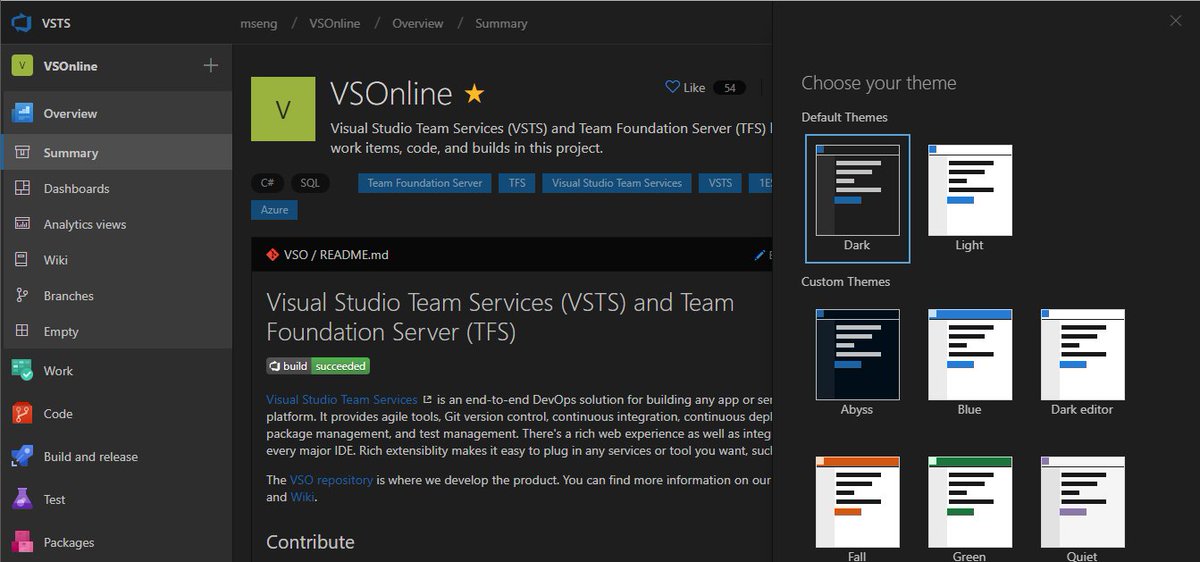
Task: Click the Choose your theme heading
Action: 879,83
